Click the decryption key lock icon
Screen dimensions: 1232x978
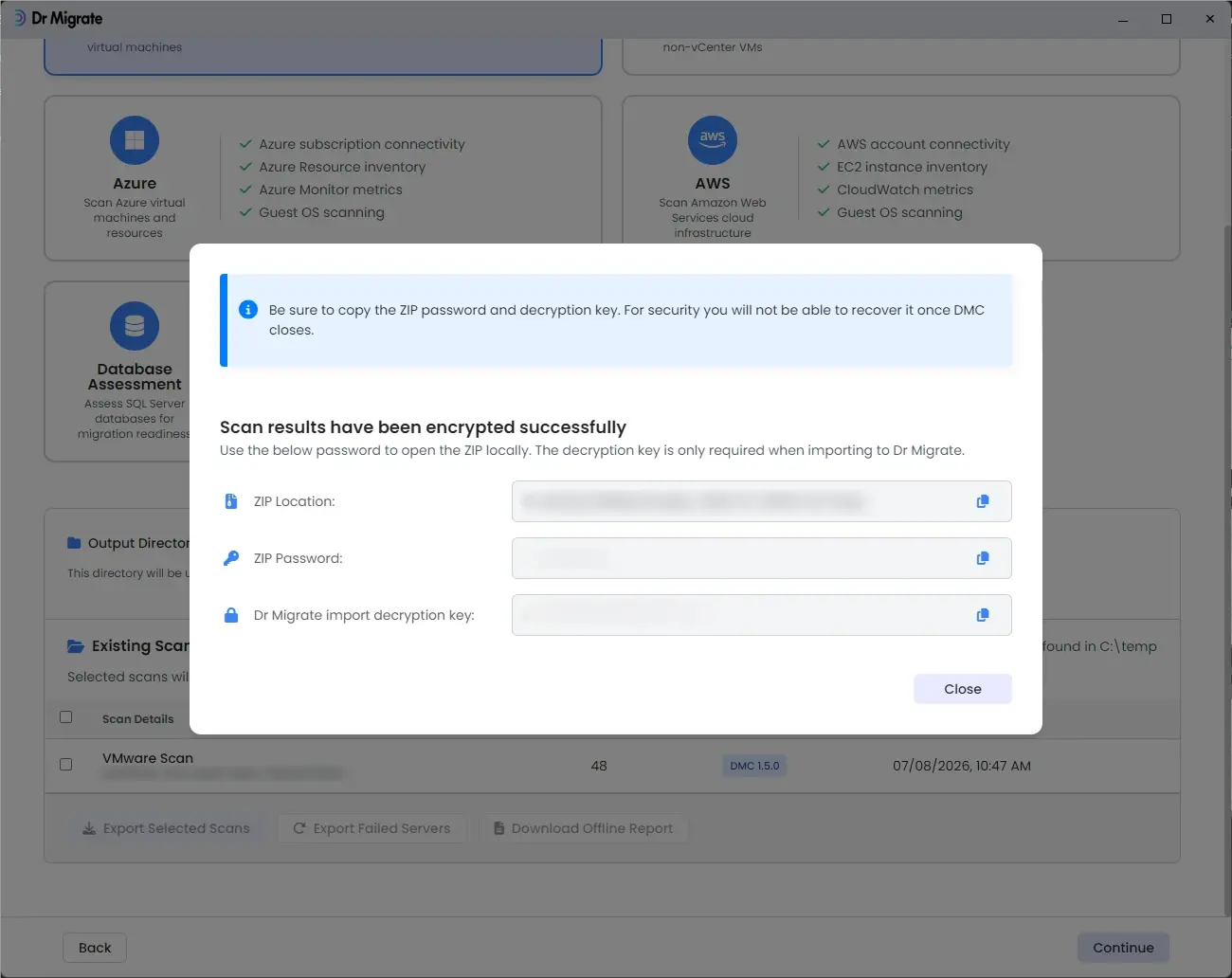[x=230, y=615]
